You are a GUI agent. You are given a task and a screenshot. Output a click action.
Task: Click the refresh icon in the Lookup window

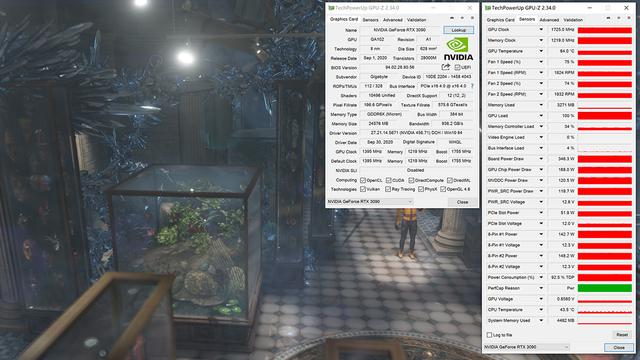[462, 18]
